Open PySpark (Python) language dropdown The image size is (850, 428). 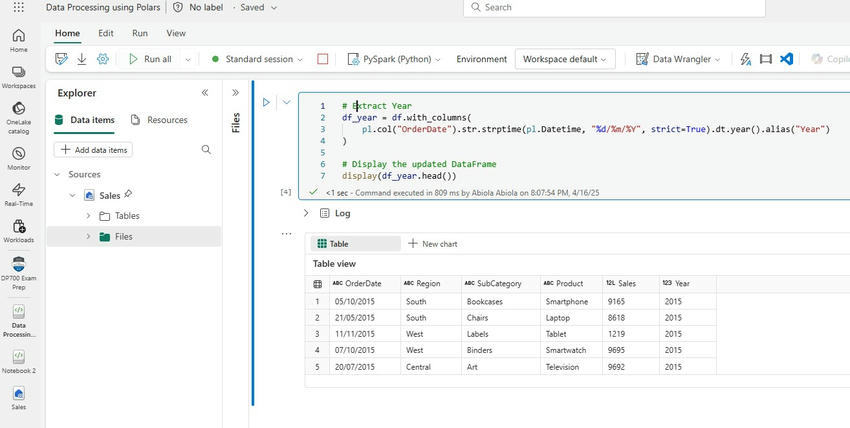394,59
